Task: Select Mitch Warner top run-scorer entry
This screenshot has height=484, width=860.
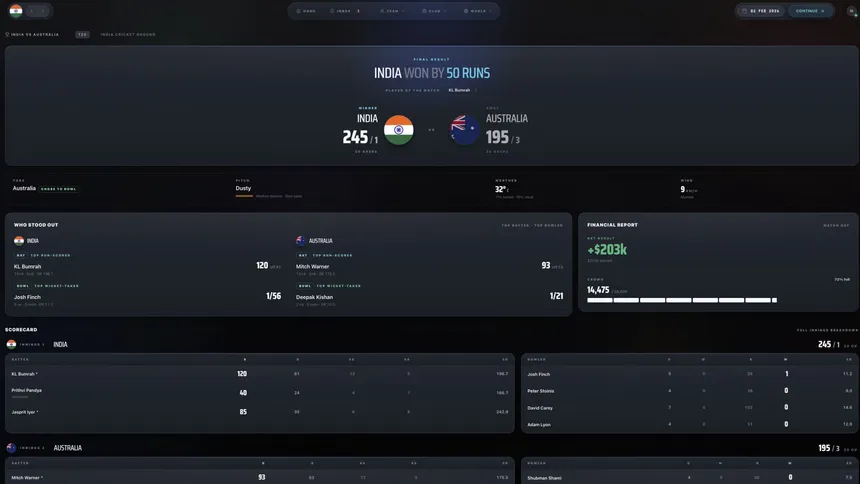Action: click(429, 266)
